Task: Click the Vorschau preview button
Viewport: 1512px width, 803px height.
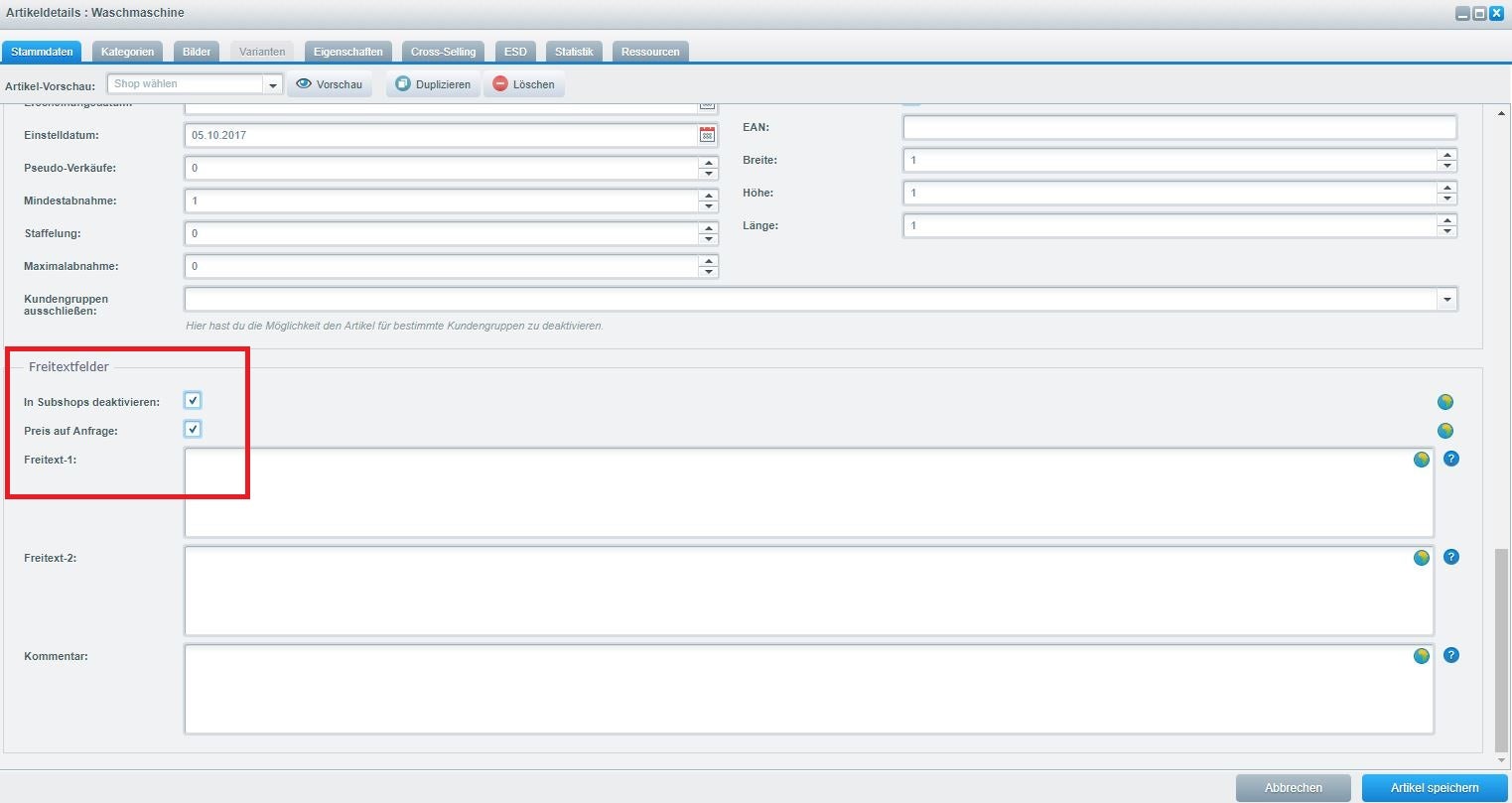Action: (330, 84)
